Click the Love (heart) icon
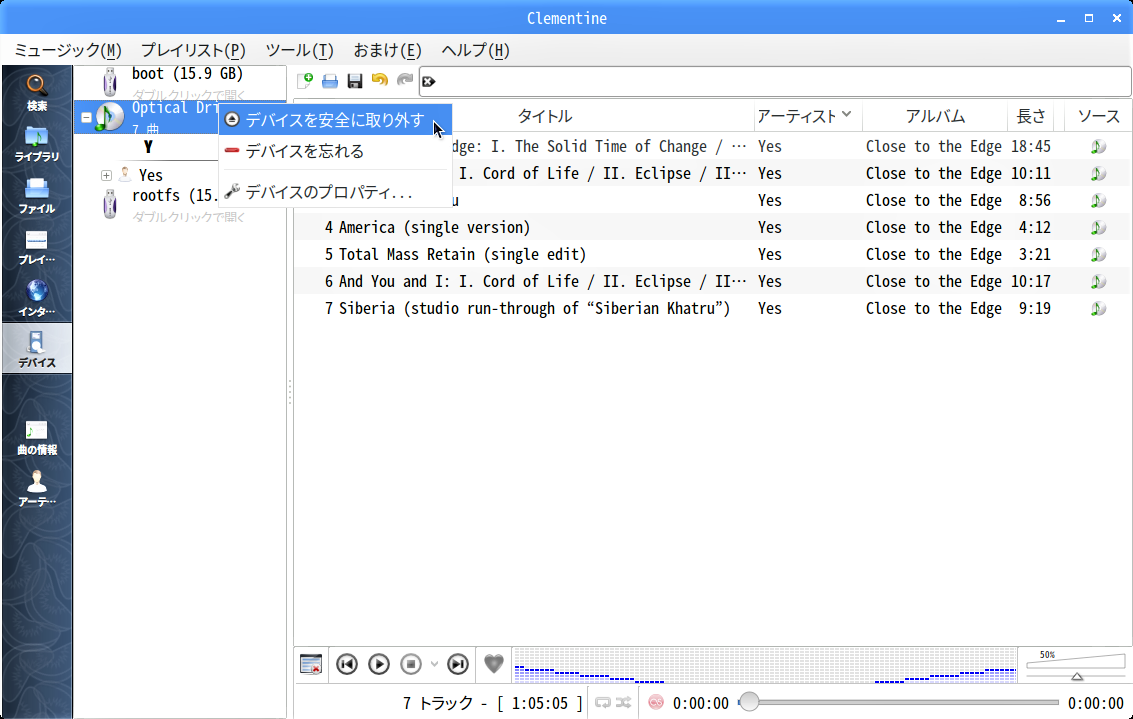The height and width of the screenshot is (719, 1133). [x=494, y=663]
